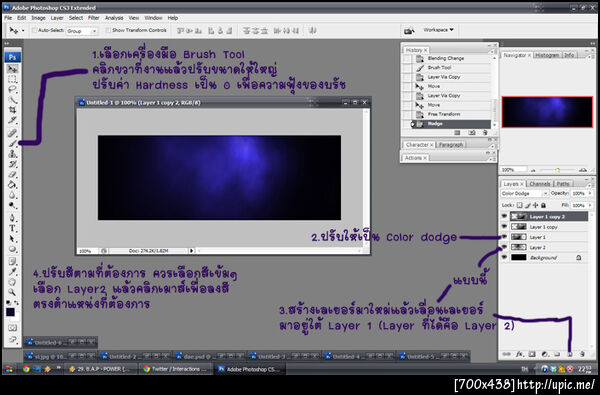The height and width of the screenshot is (395, 600).
Task: Open the Image menu
Action: click(x=38, y=18)
